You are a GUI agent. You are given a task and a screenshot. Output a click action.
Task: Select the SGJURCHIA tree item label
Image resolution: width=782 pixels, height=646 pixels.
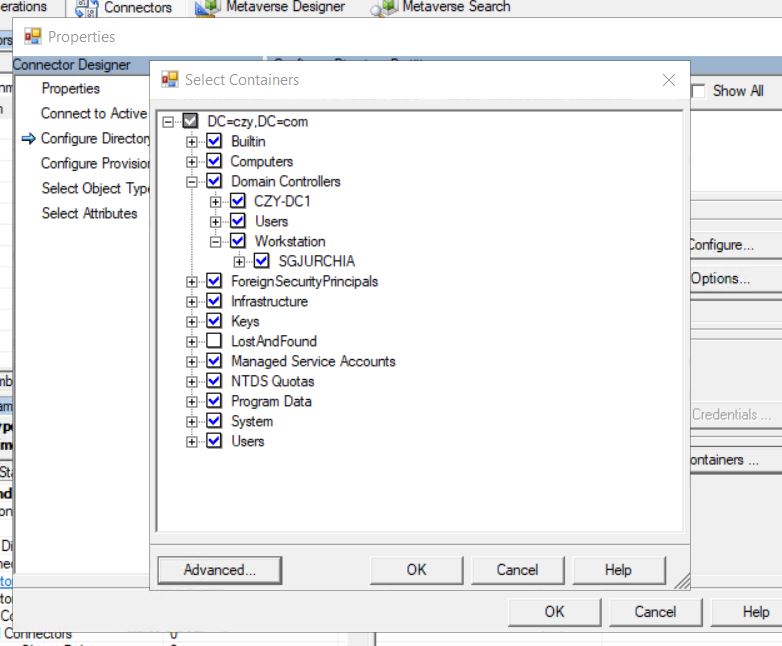pyautogui.click(x=317, y=261)
